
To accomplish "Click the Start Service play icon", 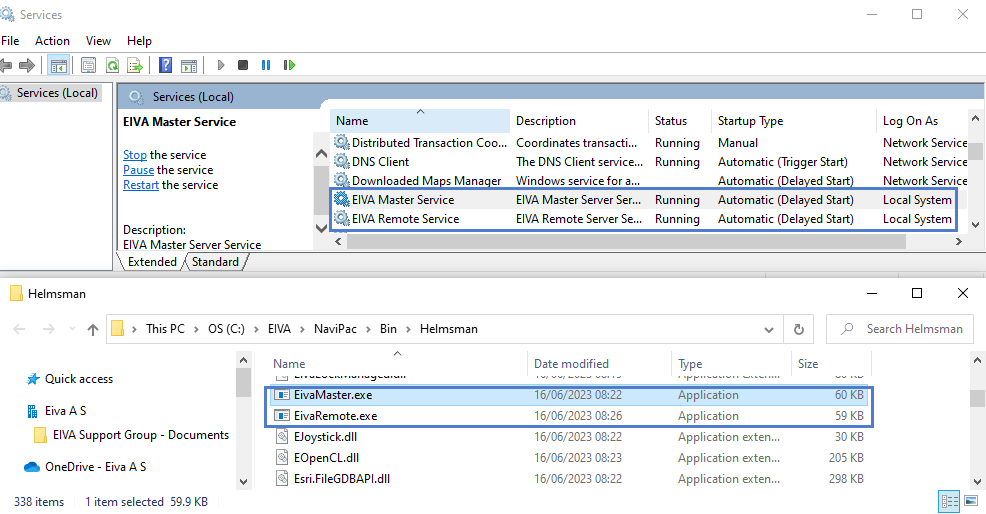I will (x=221, y=65).
